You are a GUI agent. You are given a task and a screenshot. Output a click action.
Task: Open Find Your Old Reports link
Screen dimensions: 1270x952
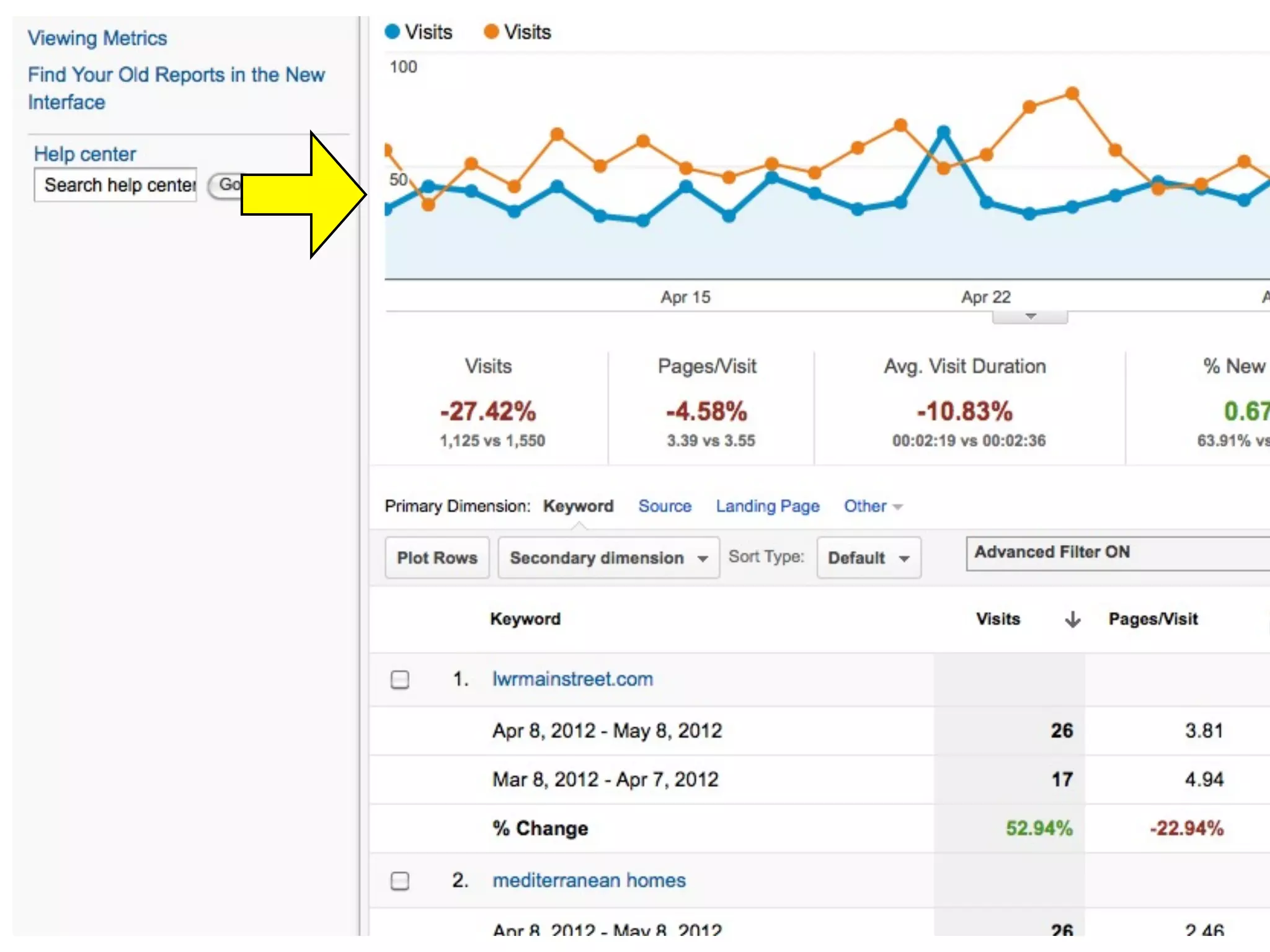175,75
